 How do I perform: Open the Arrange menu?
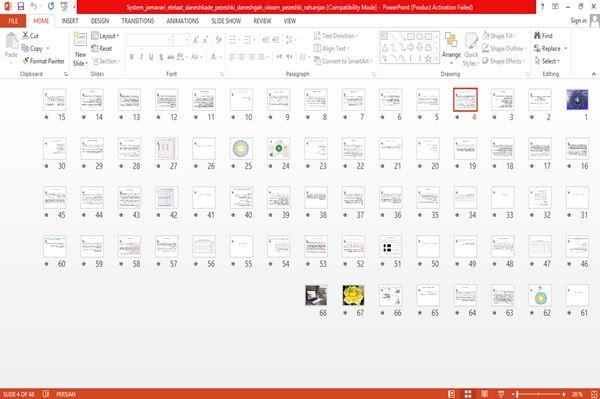[451, 48]
